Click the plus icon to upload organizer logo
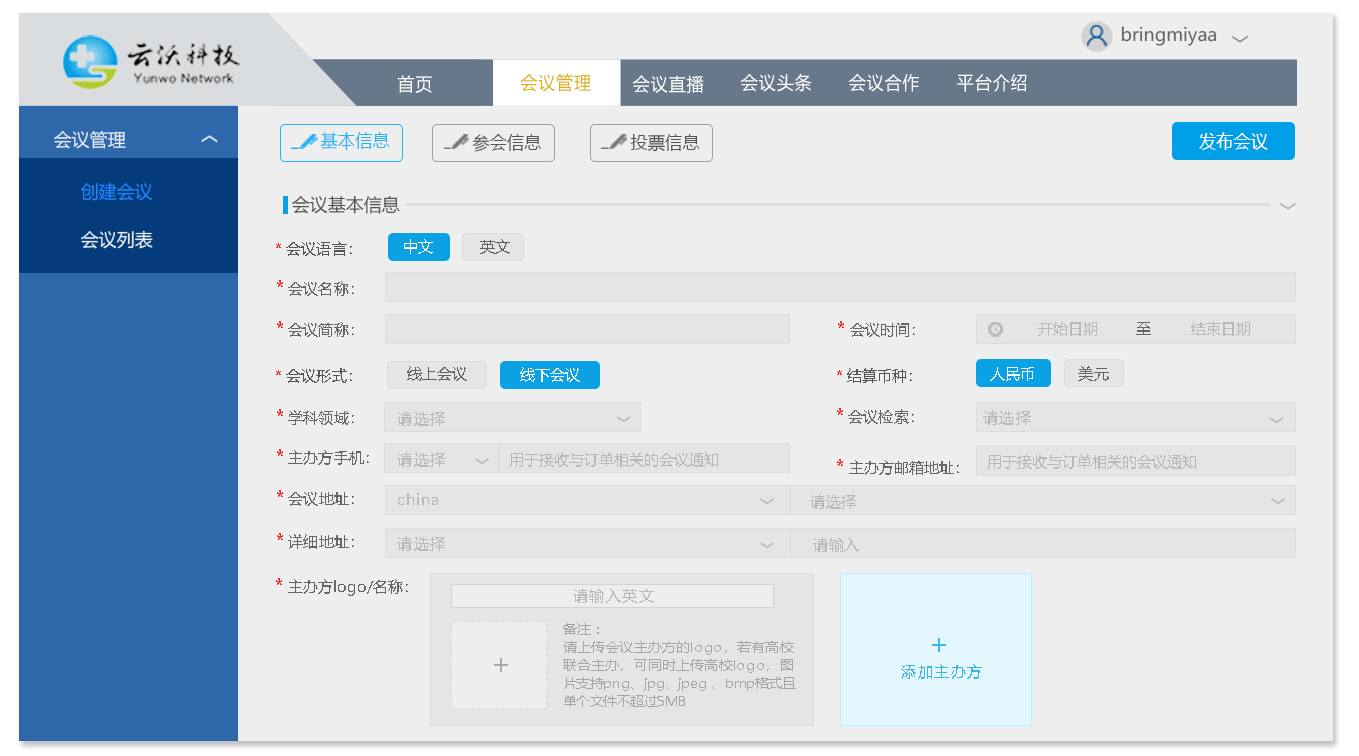1359x756 pixels. click(500, 665)
